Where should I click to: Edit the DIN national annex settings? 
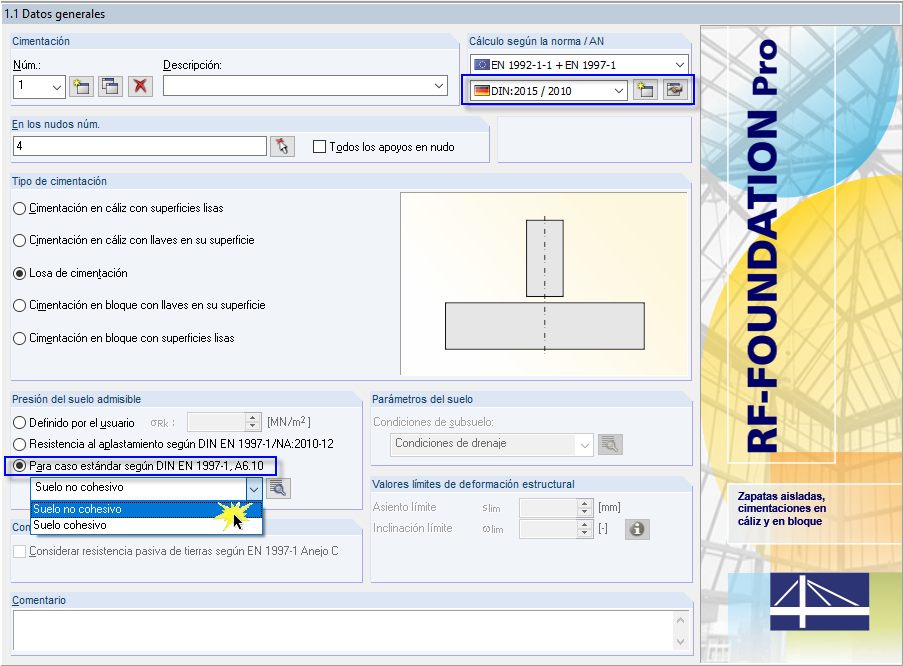[676, 91]
